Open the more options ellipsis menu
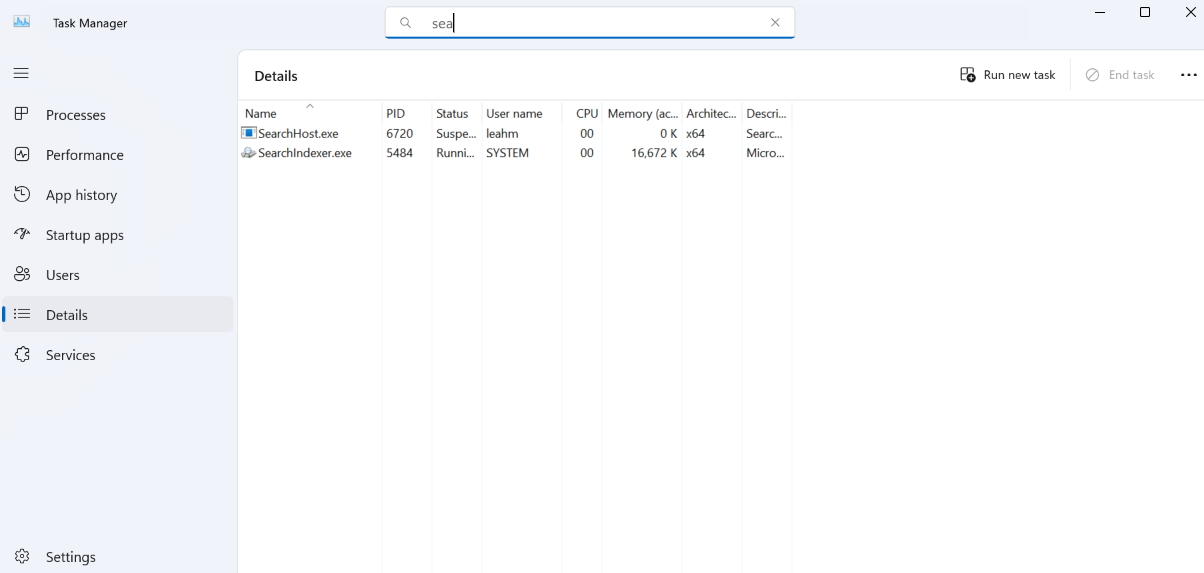This screenshot has width=1204, height=573. point(1188,75)
